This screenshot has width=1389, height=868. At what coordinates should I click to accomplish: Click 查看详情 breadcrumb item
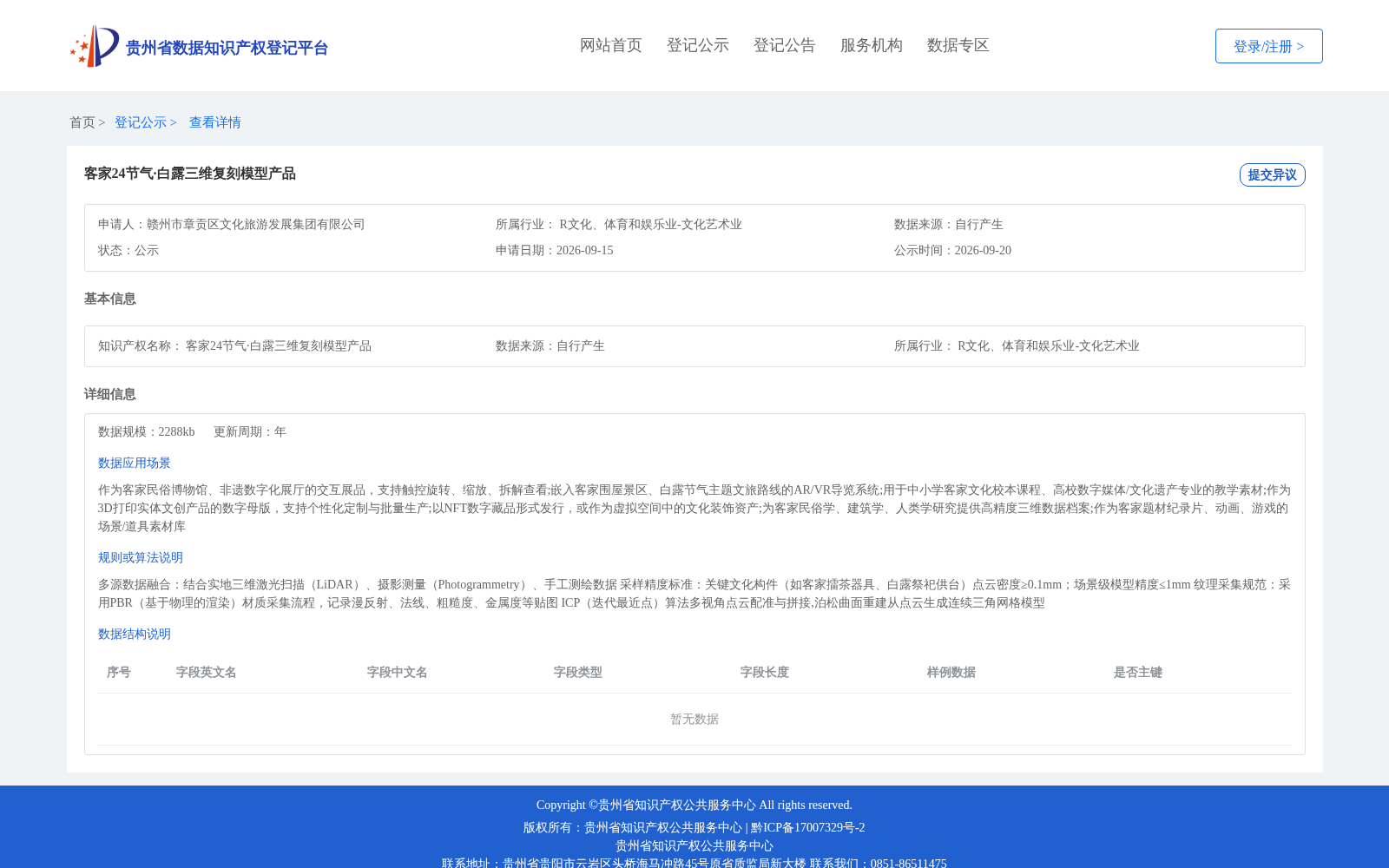click(x=215, y=122)
